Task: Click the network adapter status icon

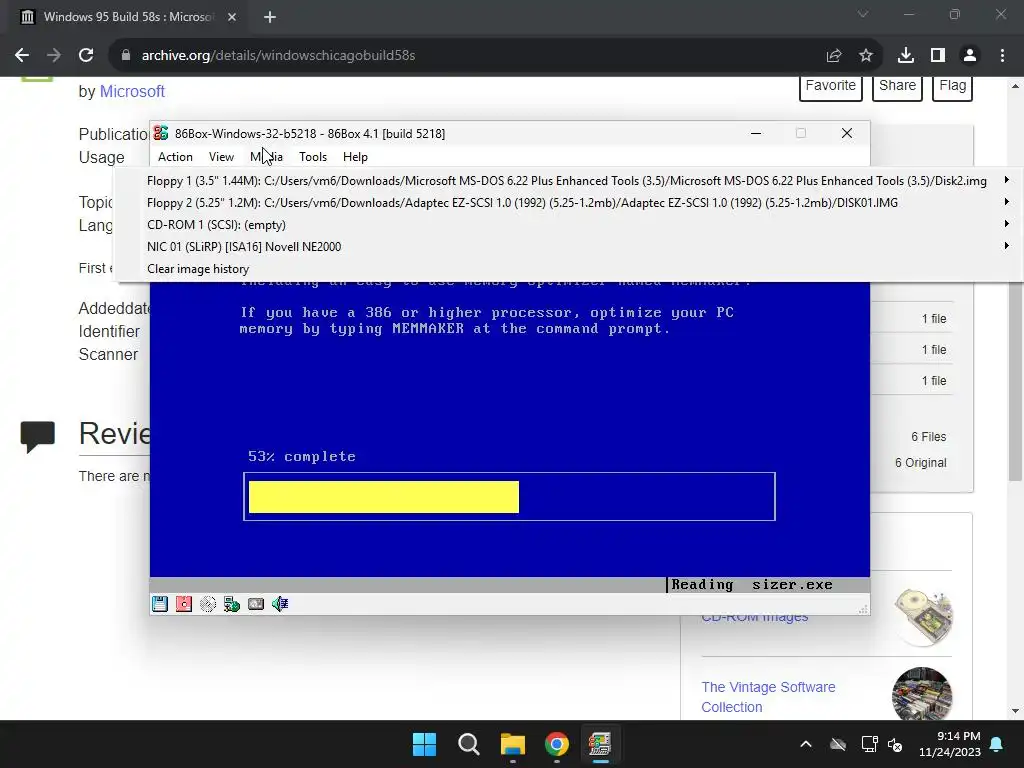Action: tap(232, 604)
